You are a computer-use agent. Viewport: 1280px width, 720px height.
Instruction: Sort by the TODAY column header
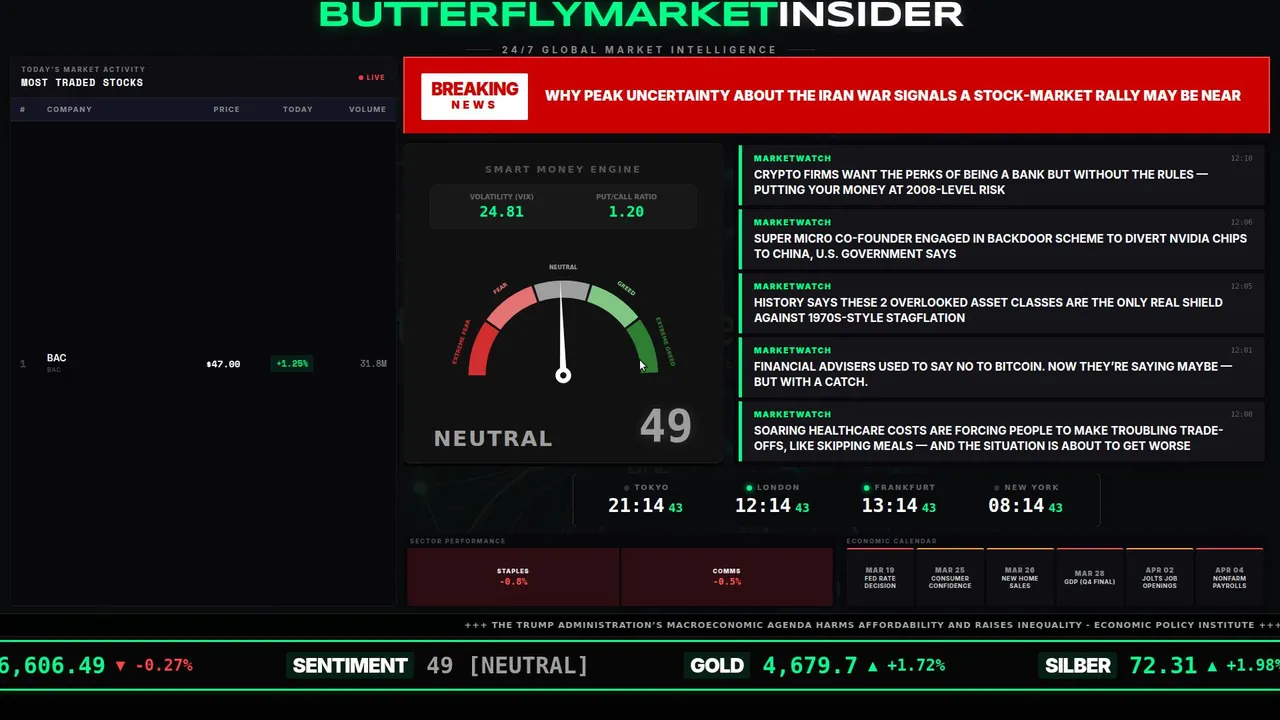297,109
